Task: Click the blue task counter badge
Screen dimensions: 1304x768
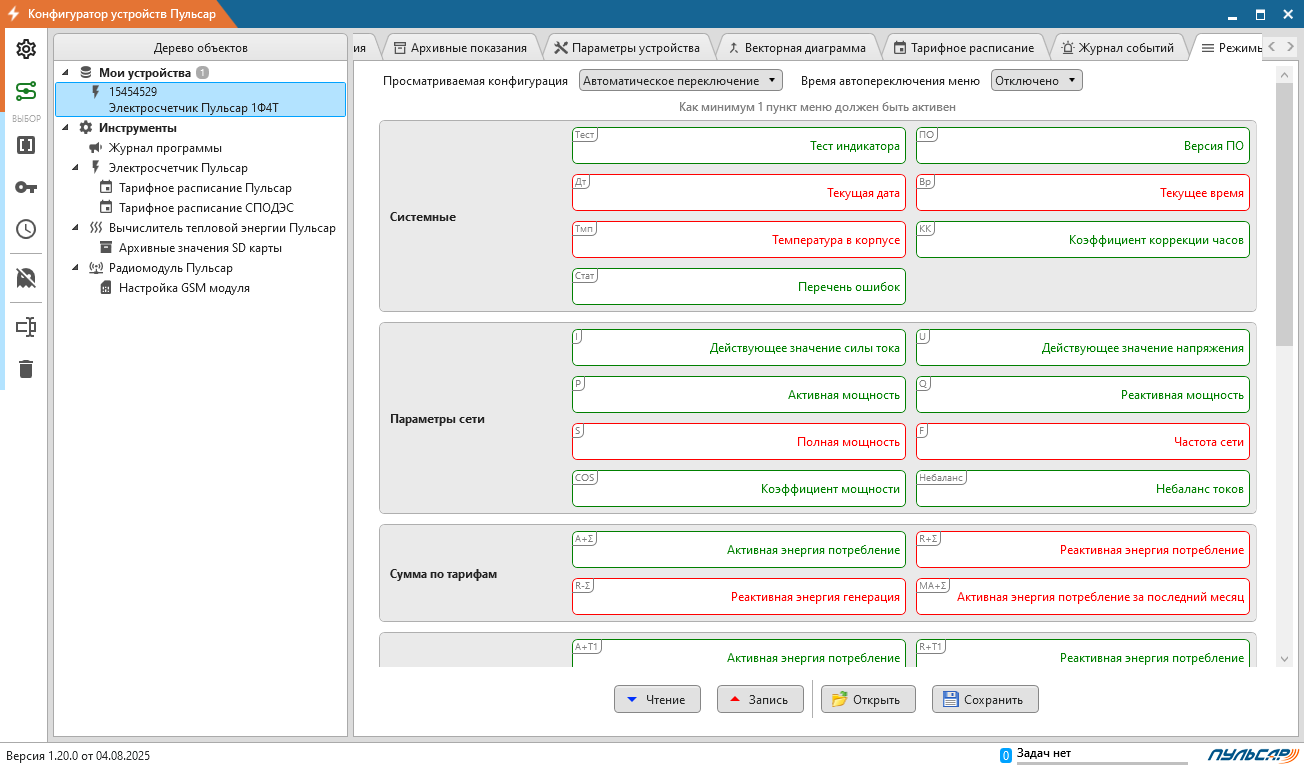Action: [1006, 755]
